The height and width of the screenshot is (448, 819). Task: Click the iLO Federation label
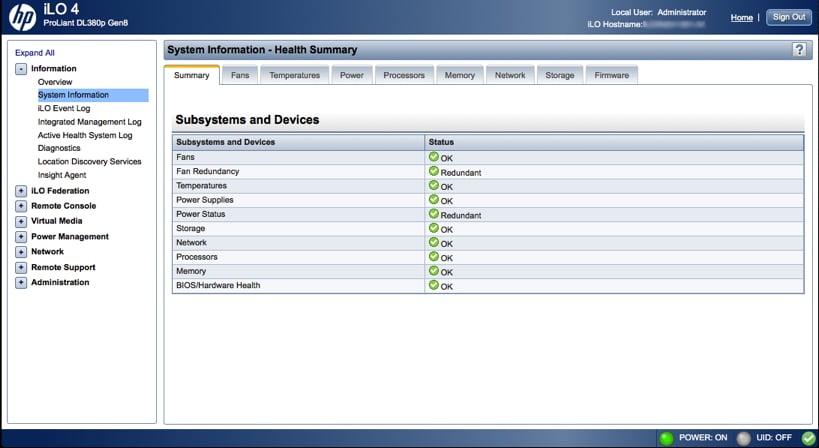tap(60, 191)
